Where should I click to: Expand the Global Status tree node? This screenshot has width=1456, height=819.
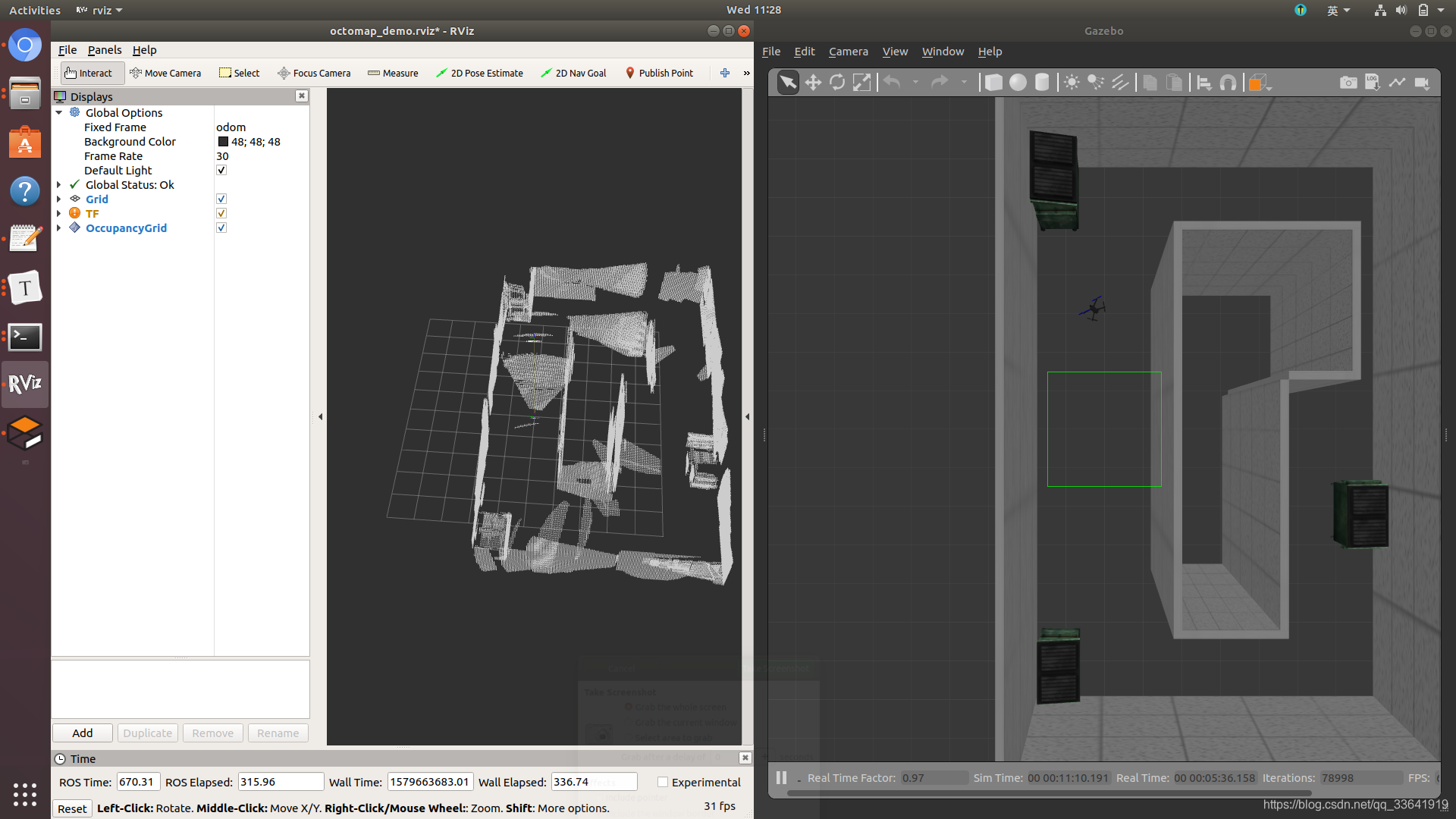pos(59,185)
